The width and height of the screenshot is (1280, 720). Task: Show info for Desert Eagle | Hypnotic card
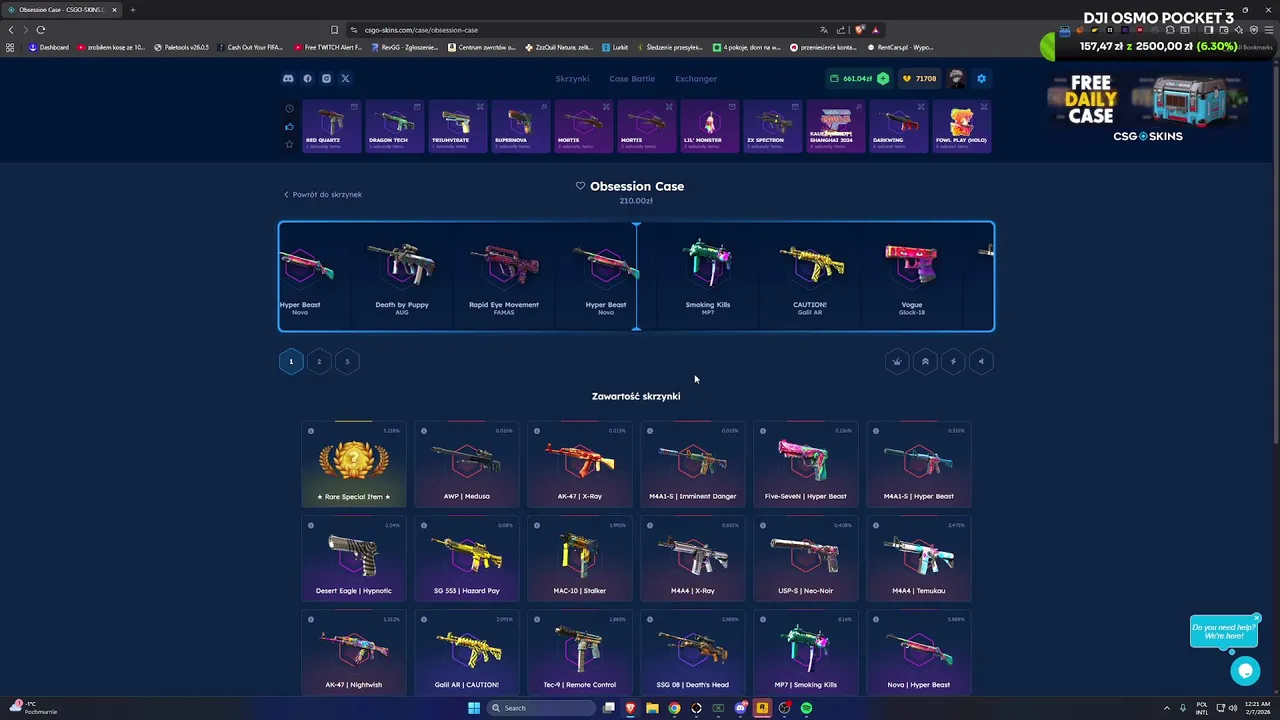[x=311, y=525]
